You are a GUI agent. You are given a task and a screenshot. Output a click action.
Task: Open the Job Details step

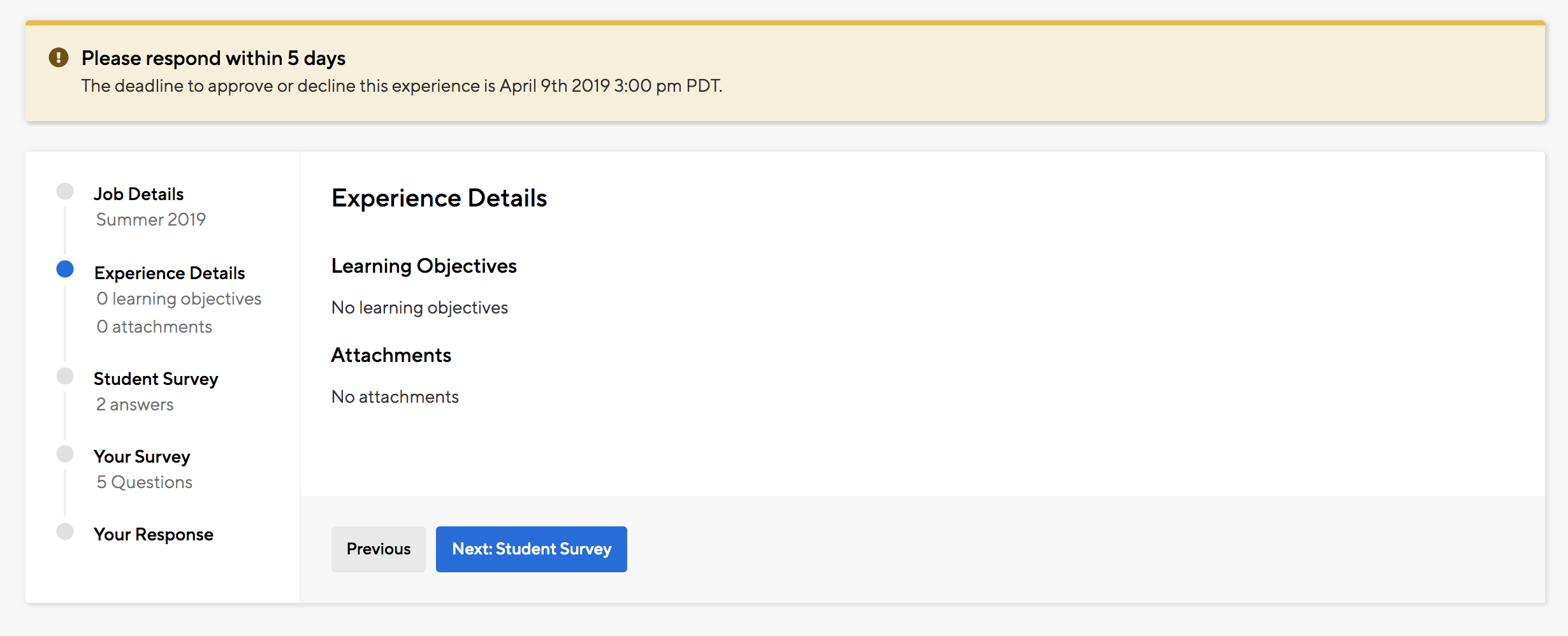(138, 194)
